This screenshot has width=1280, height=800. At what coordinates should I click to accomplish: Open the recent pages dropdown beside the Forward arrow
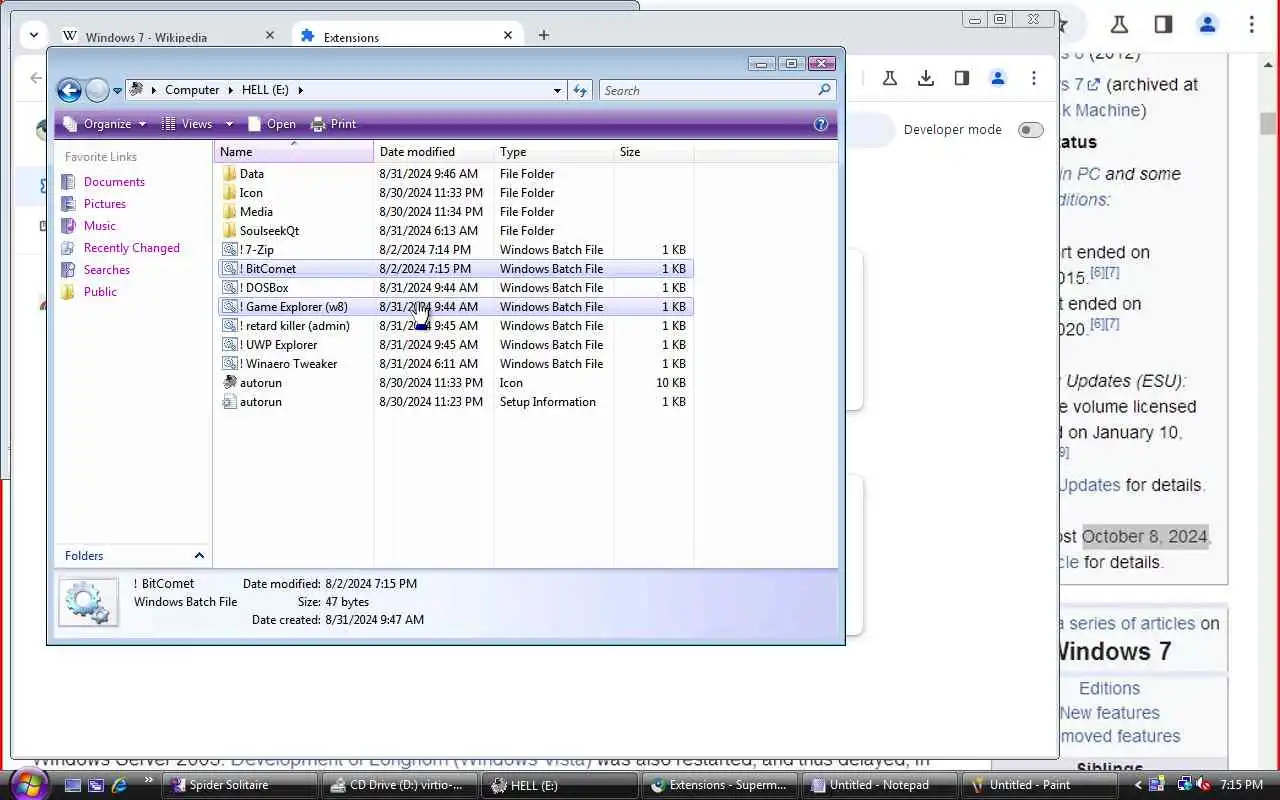point(117,91)
